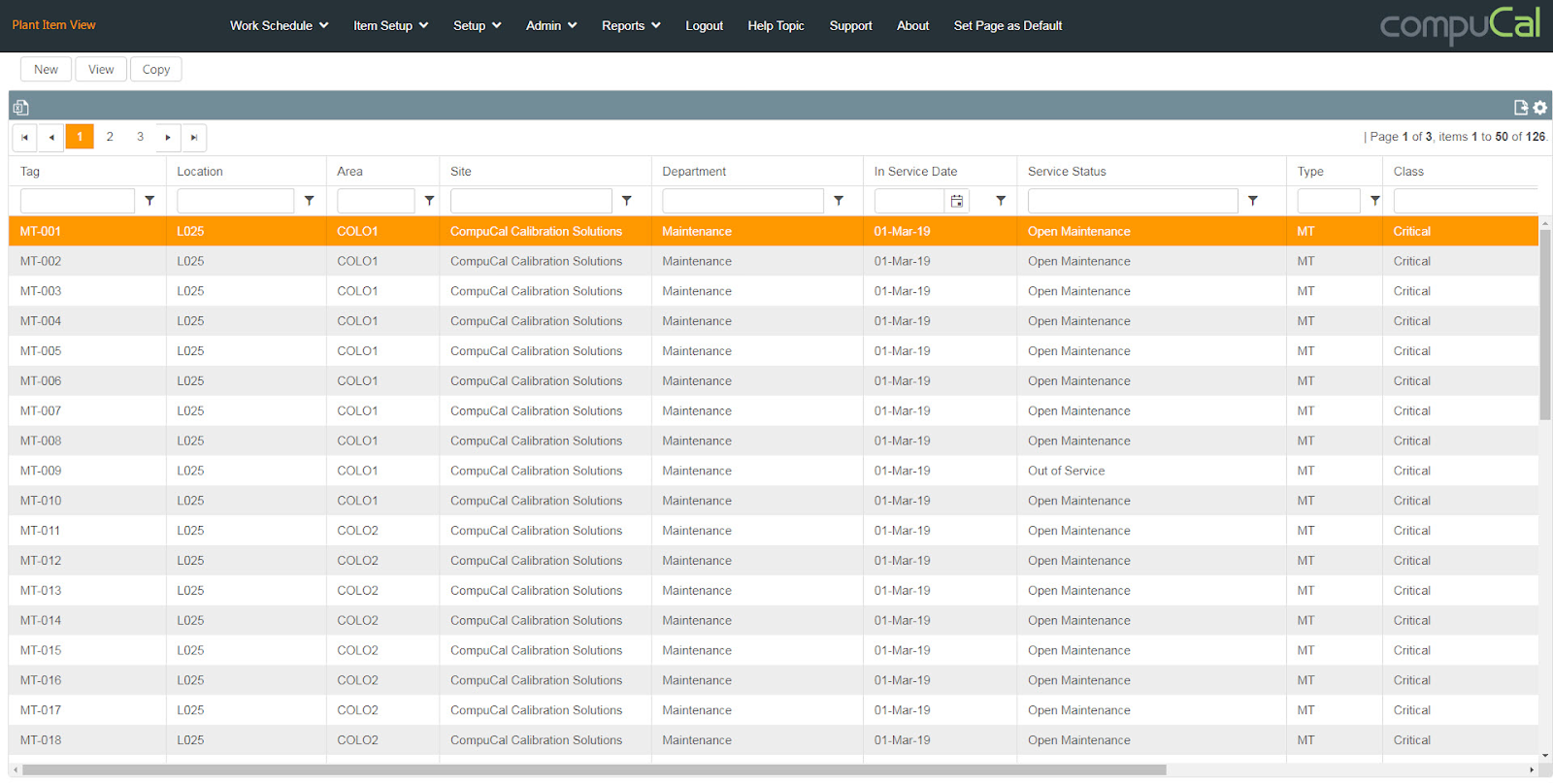Viewport: 1553px width, 784px height.
Task: Expand the Admin menu
Action: tap(551, 25)
